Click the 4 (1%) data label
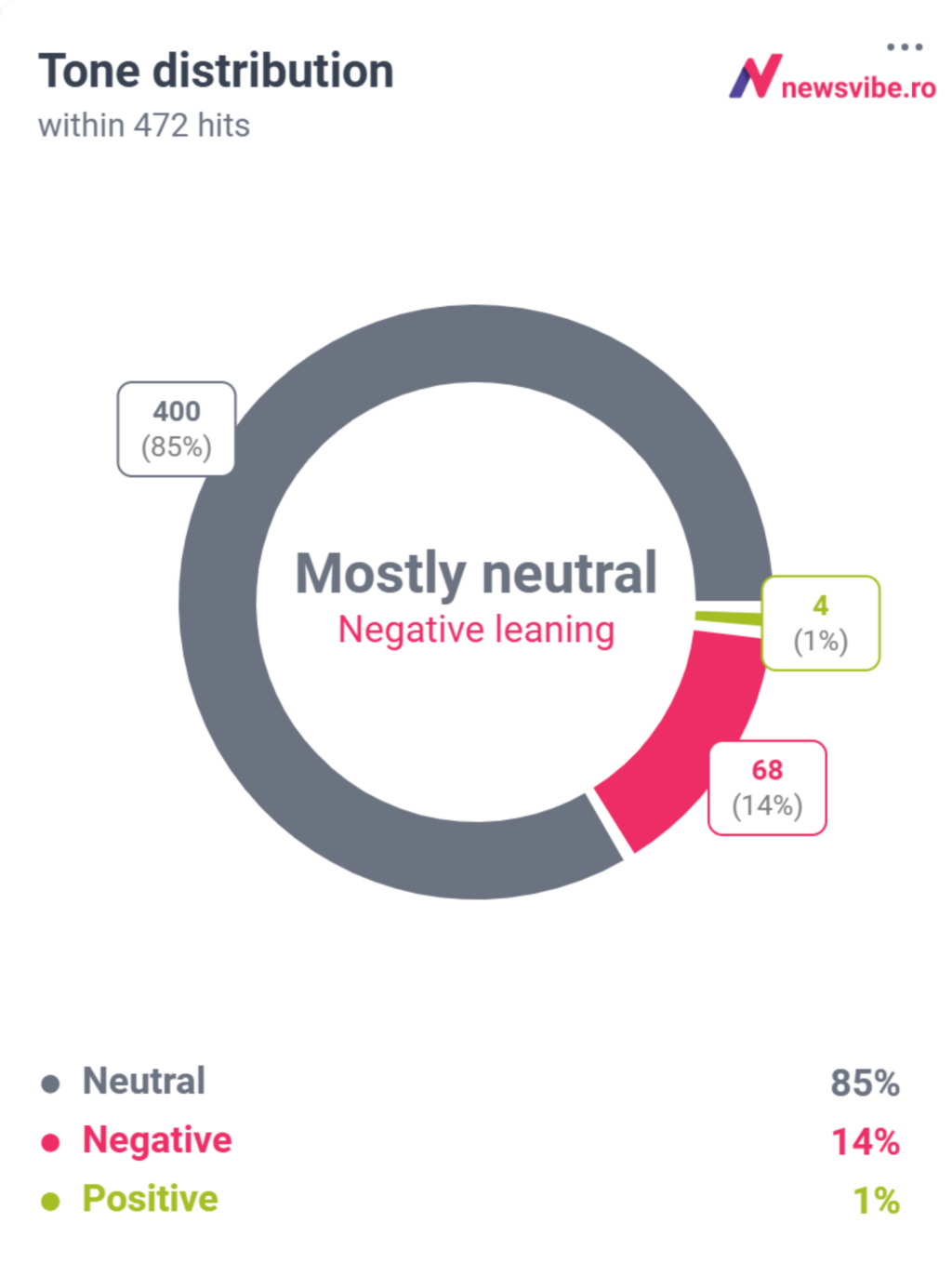Viewport: 952px width, 1263px height. coord(820,623)
